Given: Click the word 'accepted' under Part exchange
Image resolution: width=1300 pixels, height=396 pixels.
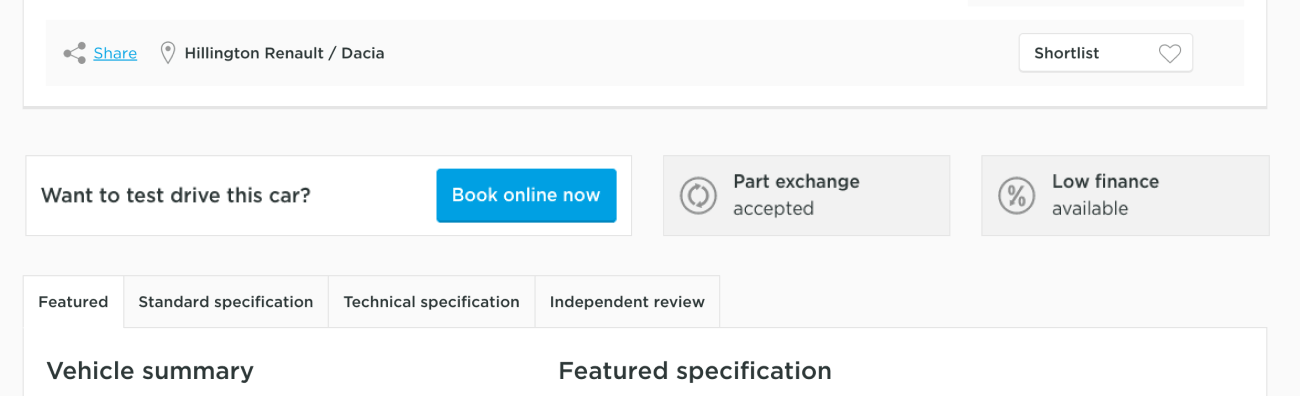Looking at the screenshot, I should coord(773,209).
